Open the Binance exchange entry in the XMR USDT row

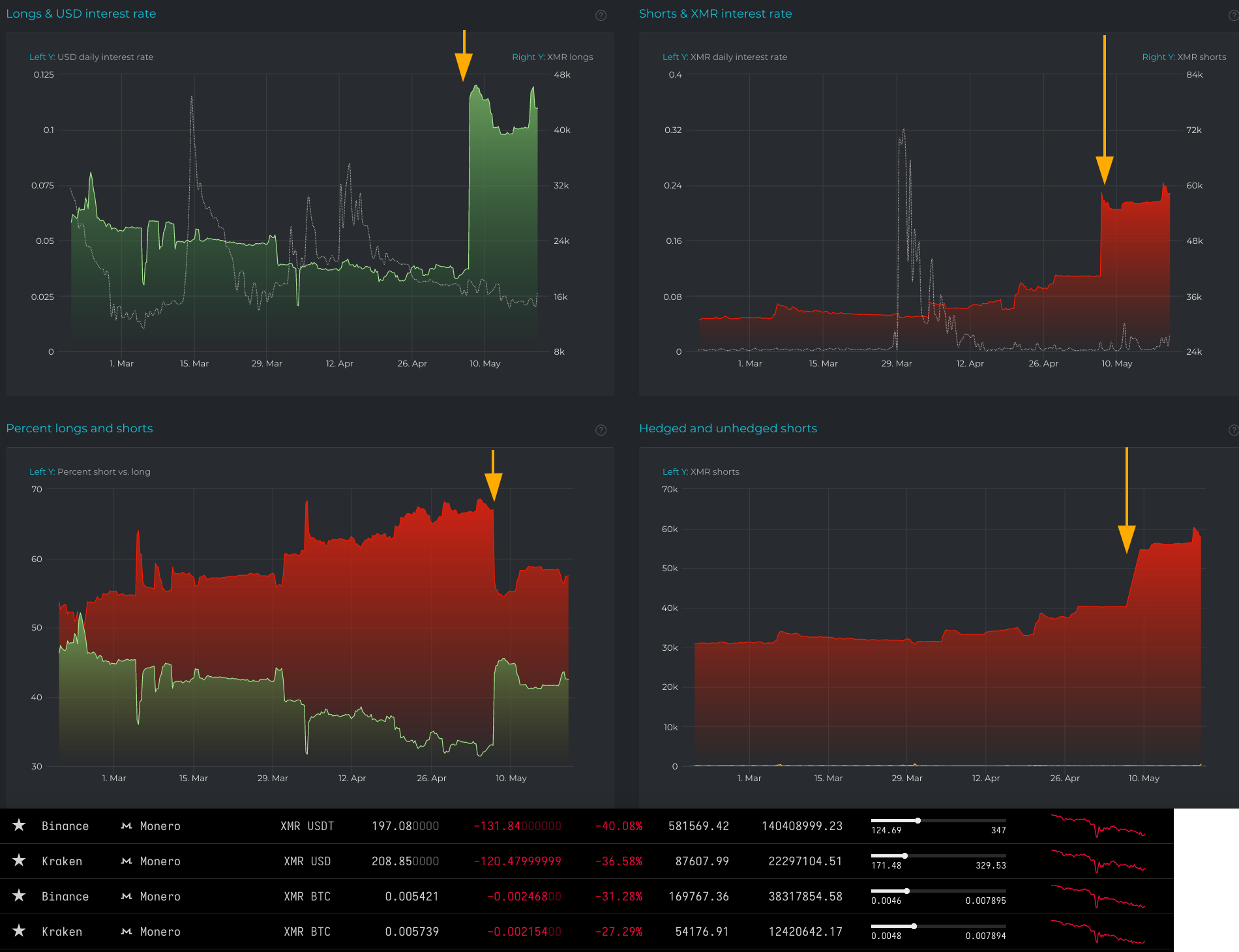click(65, 826)
